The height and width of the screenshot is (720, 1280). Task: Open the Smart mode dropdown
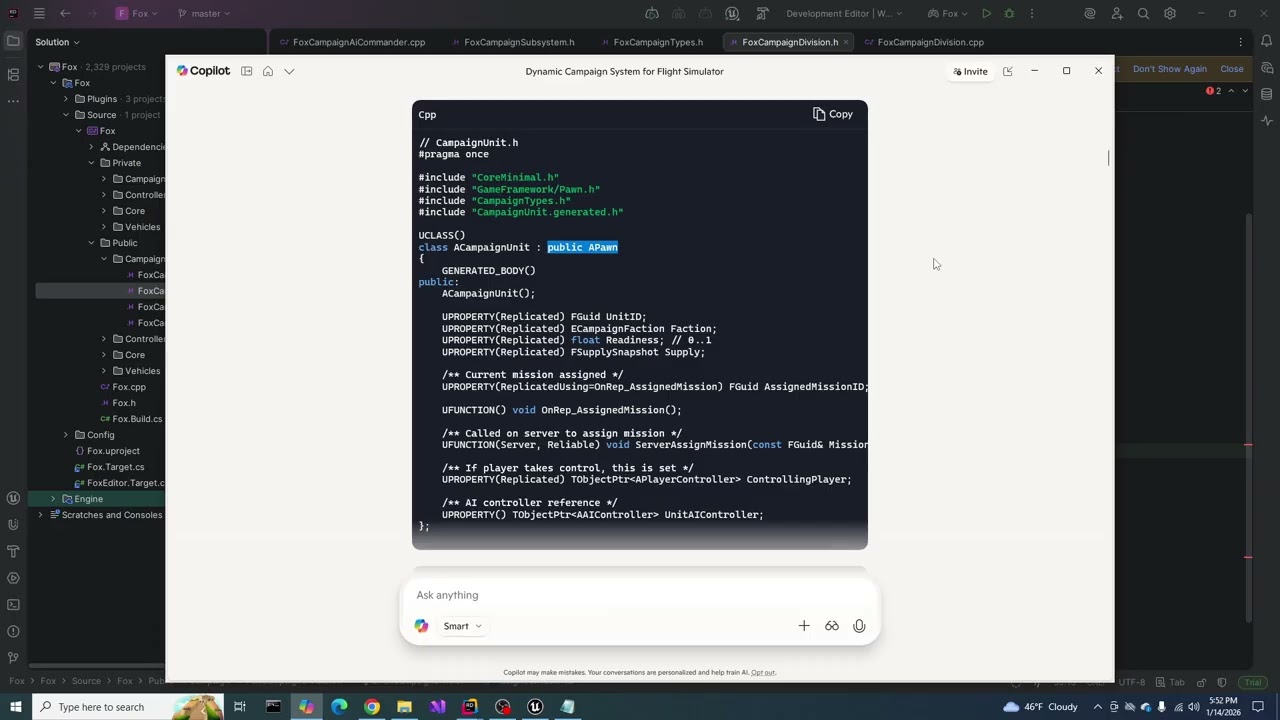pos(462,626)
